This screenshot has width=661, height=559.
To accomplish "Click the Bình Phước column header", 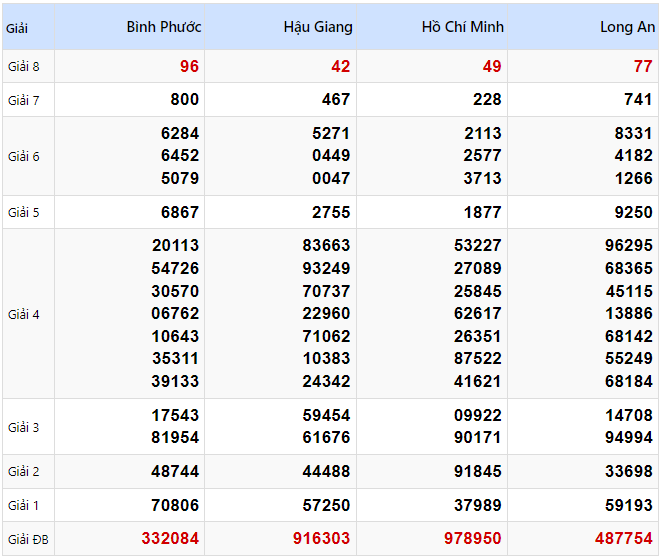I will pos(164,27).
